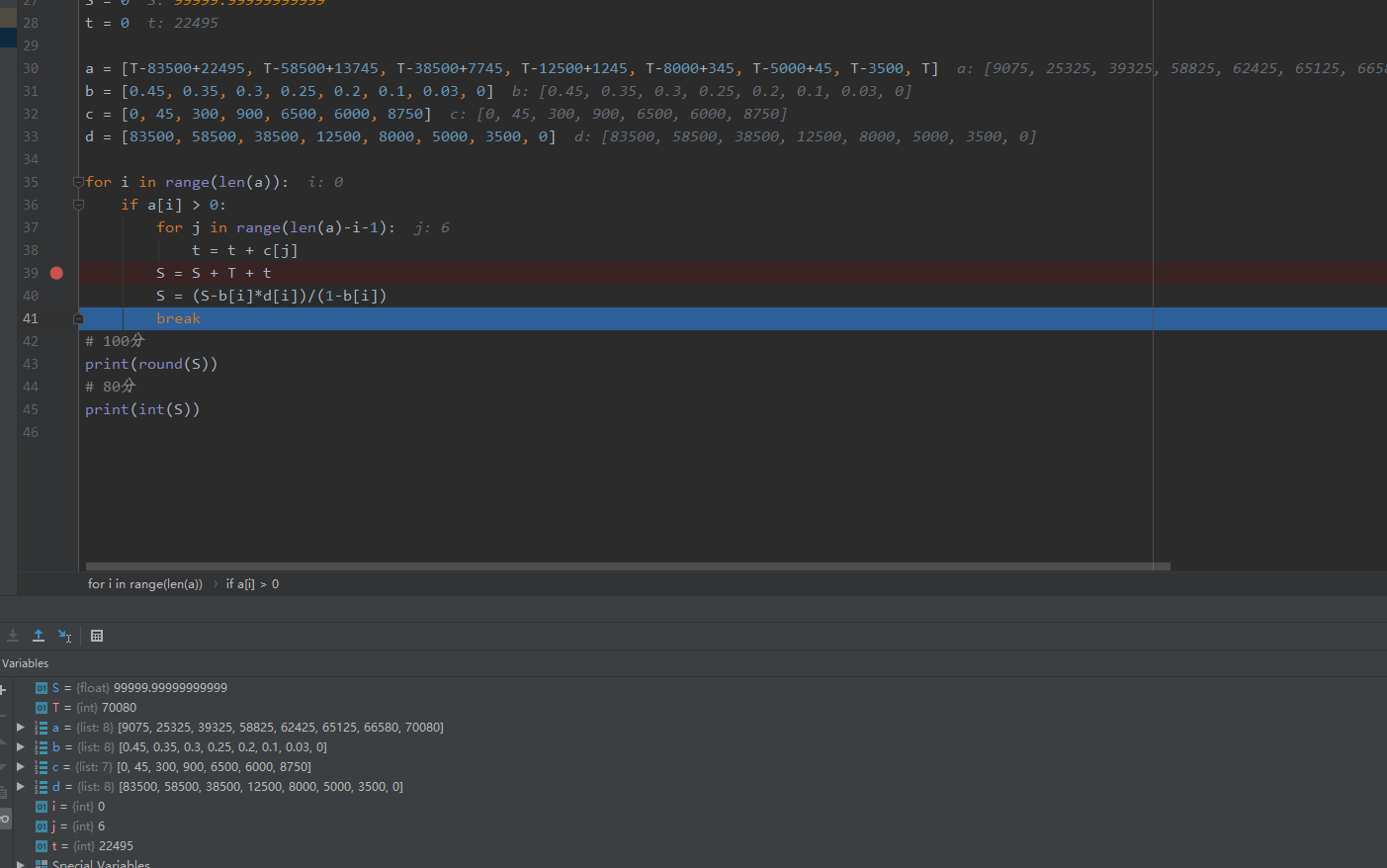Image resolution: width=1387 pixels, height=868 pixels.
Task: Expand the Special Variables node
Action: 20,864
